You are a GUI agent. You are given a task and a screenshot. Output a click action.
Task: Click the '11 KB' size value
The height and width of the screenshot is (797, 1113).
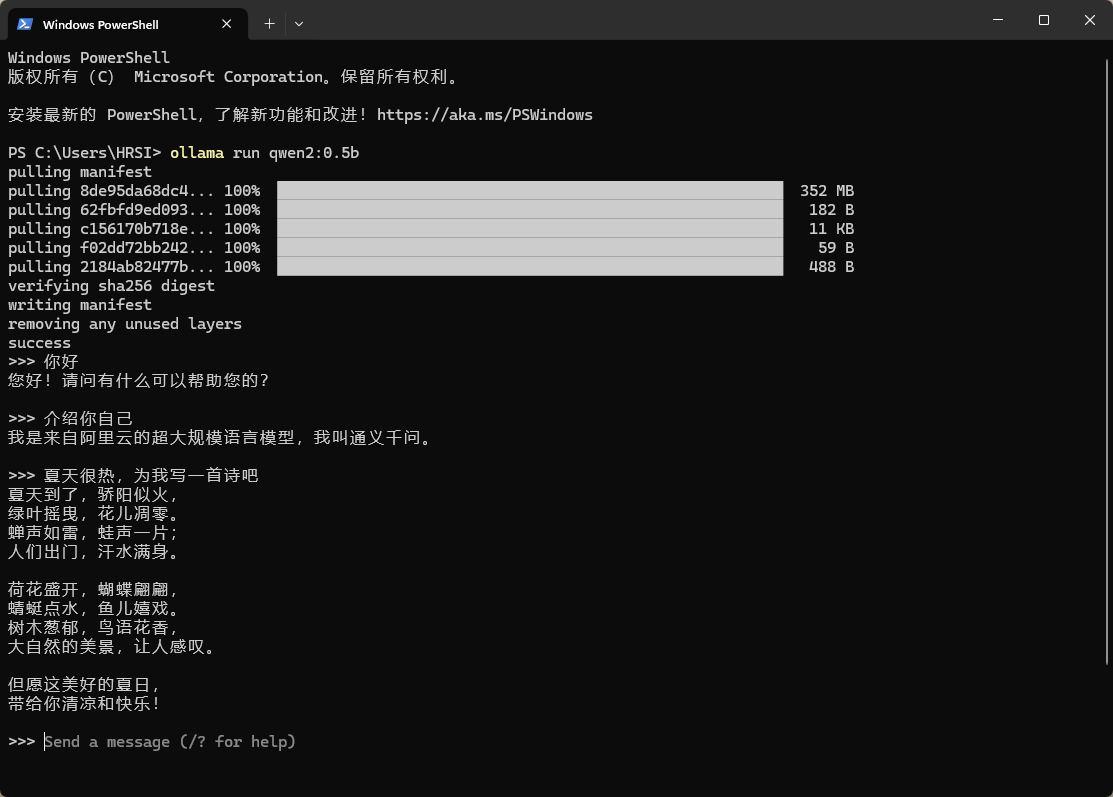tap(831, 229)
